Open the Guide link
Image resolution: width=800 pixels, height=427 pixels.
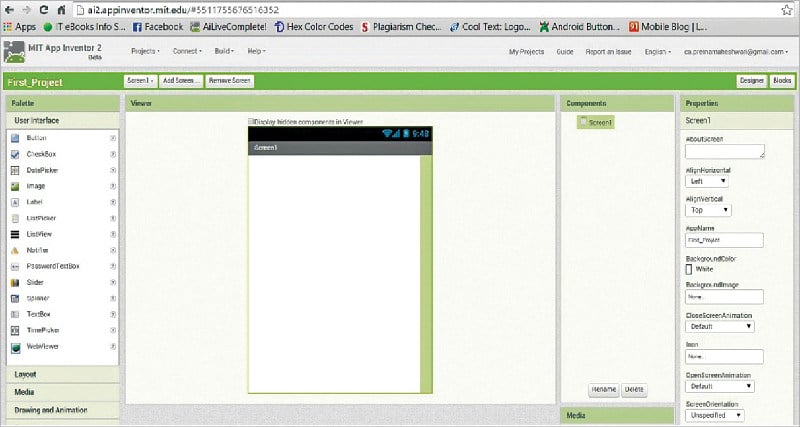[x=565, y=52]
